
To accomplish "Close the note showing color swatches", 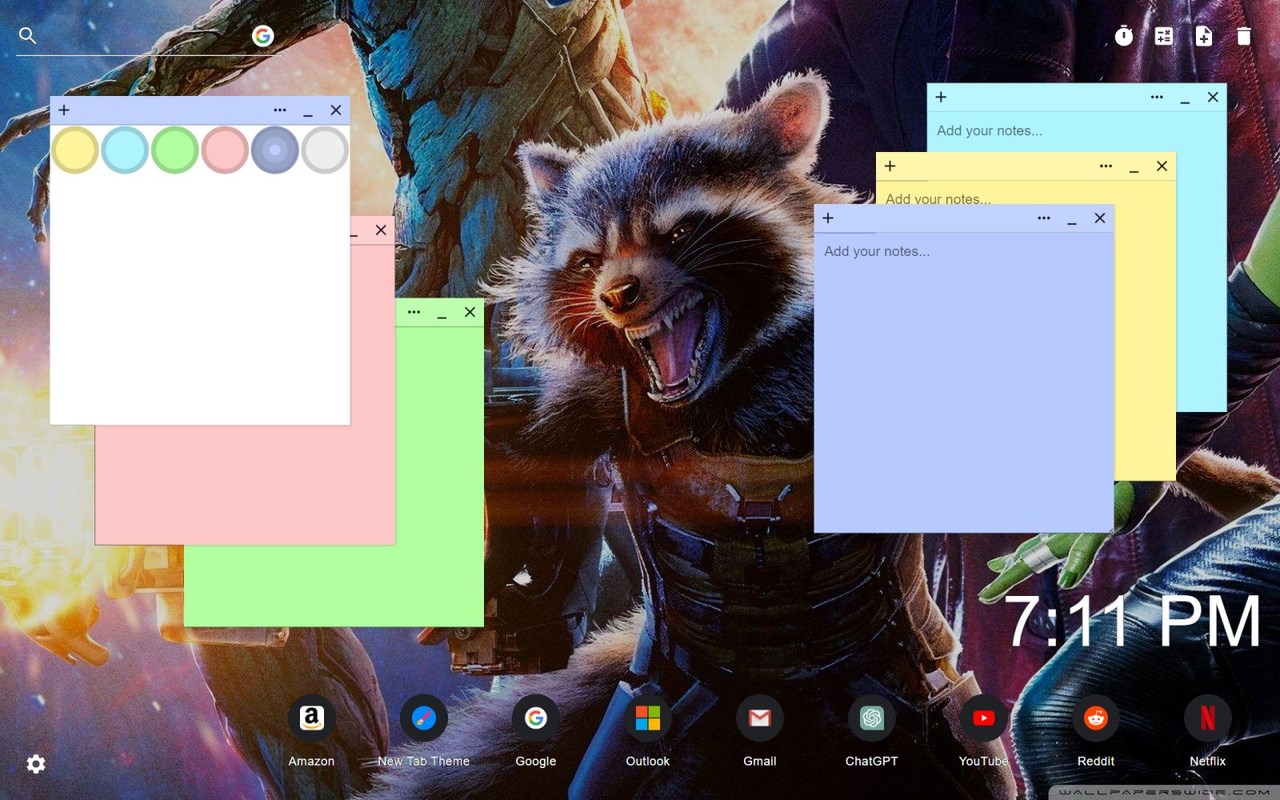I will click(336, 110).
